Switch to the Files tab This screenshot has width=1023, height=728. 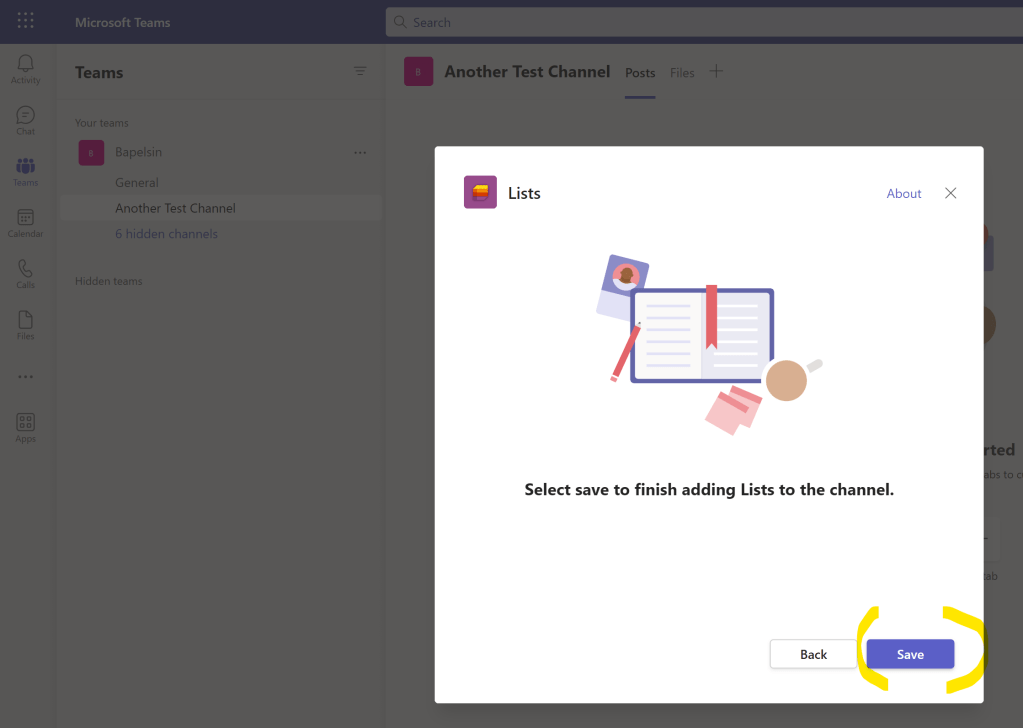(x=682, y=73)
